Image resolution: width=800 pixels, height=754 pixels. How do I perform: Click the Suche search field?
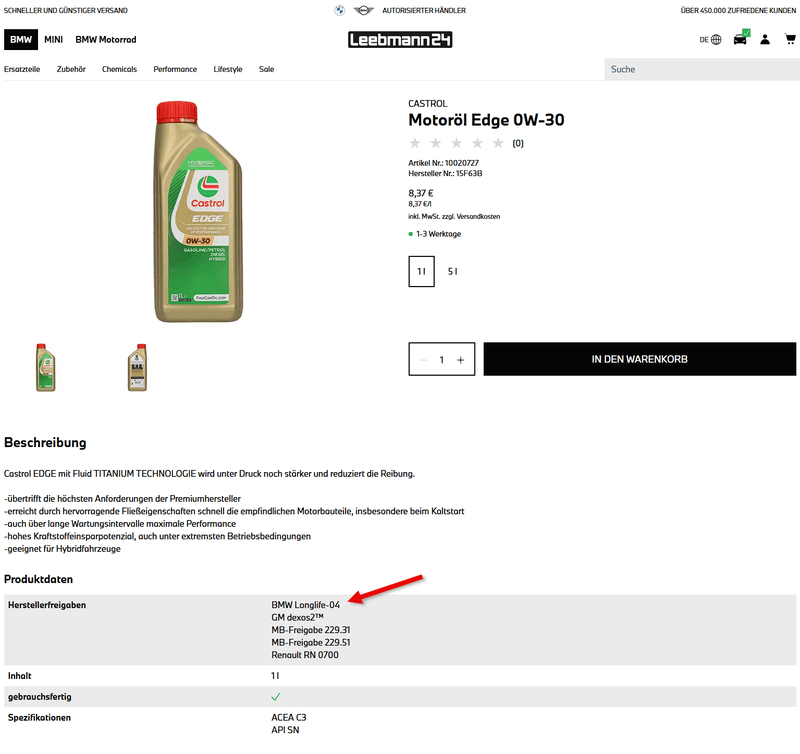point(700,70)
